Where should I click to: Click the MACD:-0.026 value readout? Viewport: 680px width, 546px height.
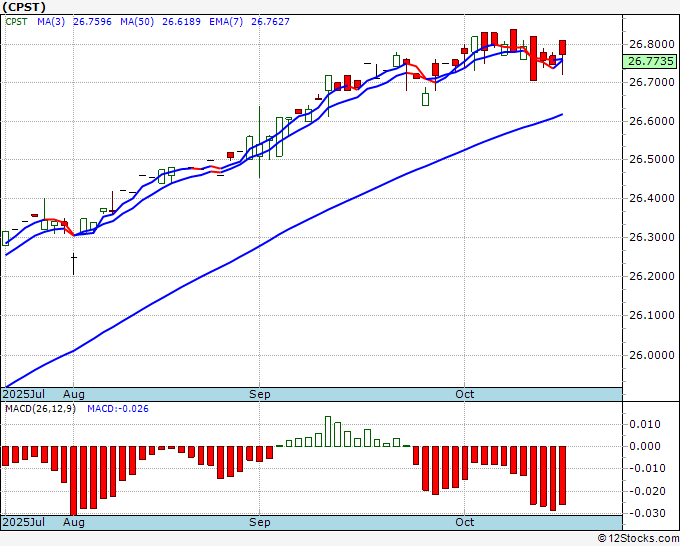[118, 409]
